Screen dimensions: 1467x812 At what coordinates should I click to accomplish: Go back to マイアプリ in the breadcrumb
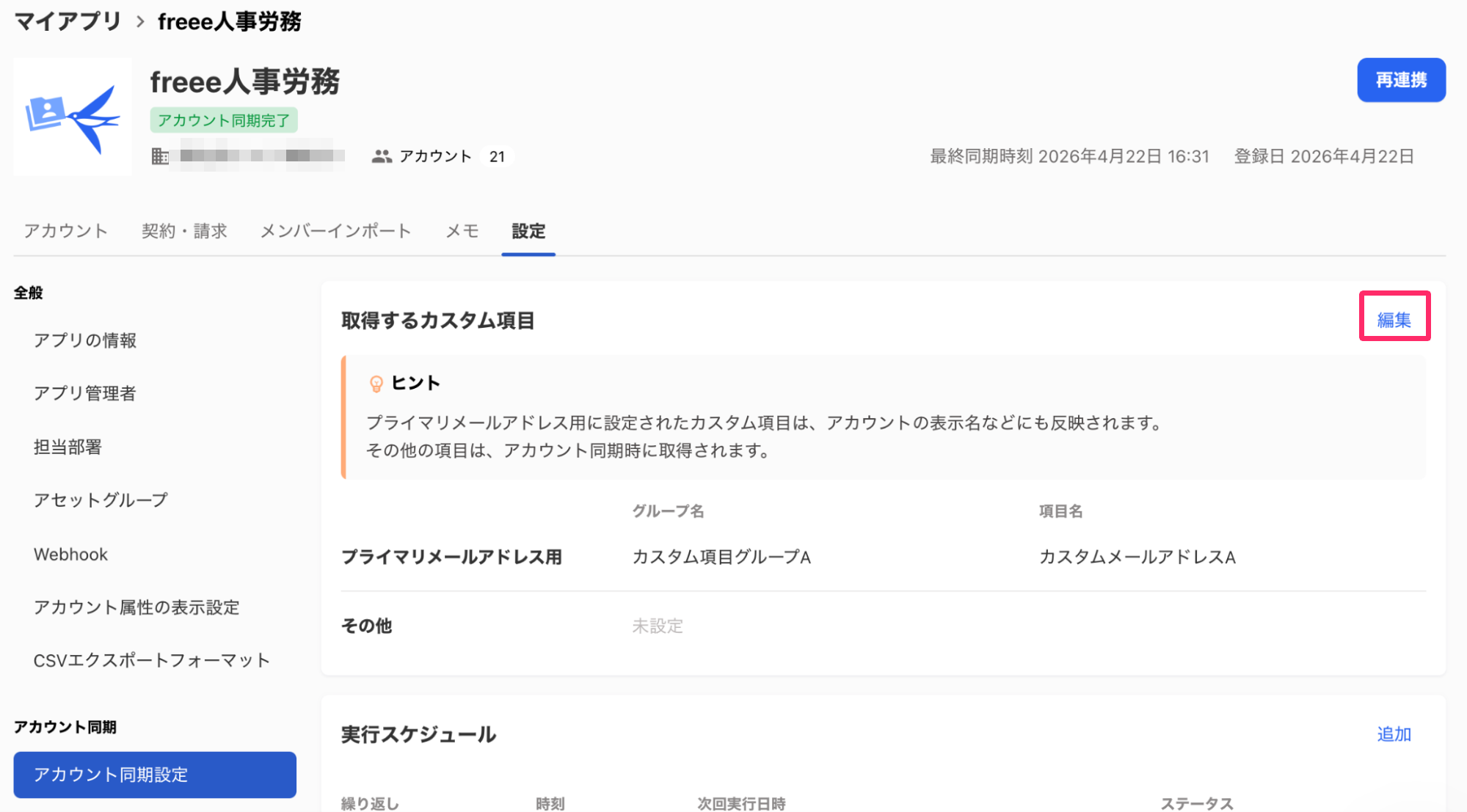[68, 21]
